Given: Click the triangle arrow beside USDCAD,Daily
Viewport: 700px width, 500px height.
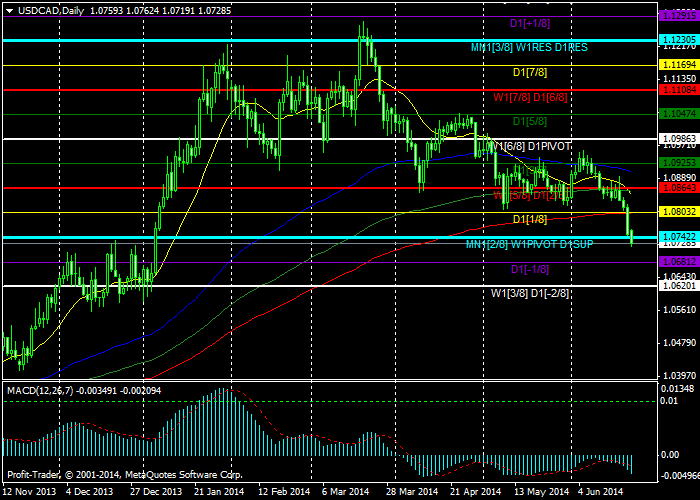Looking at the screenshot, I should (x=9, y=11).
